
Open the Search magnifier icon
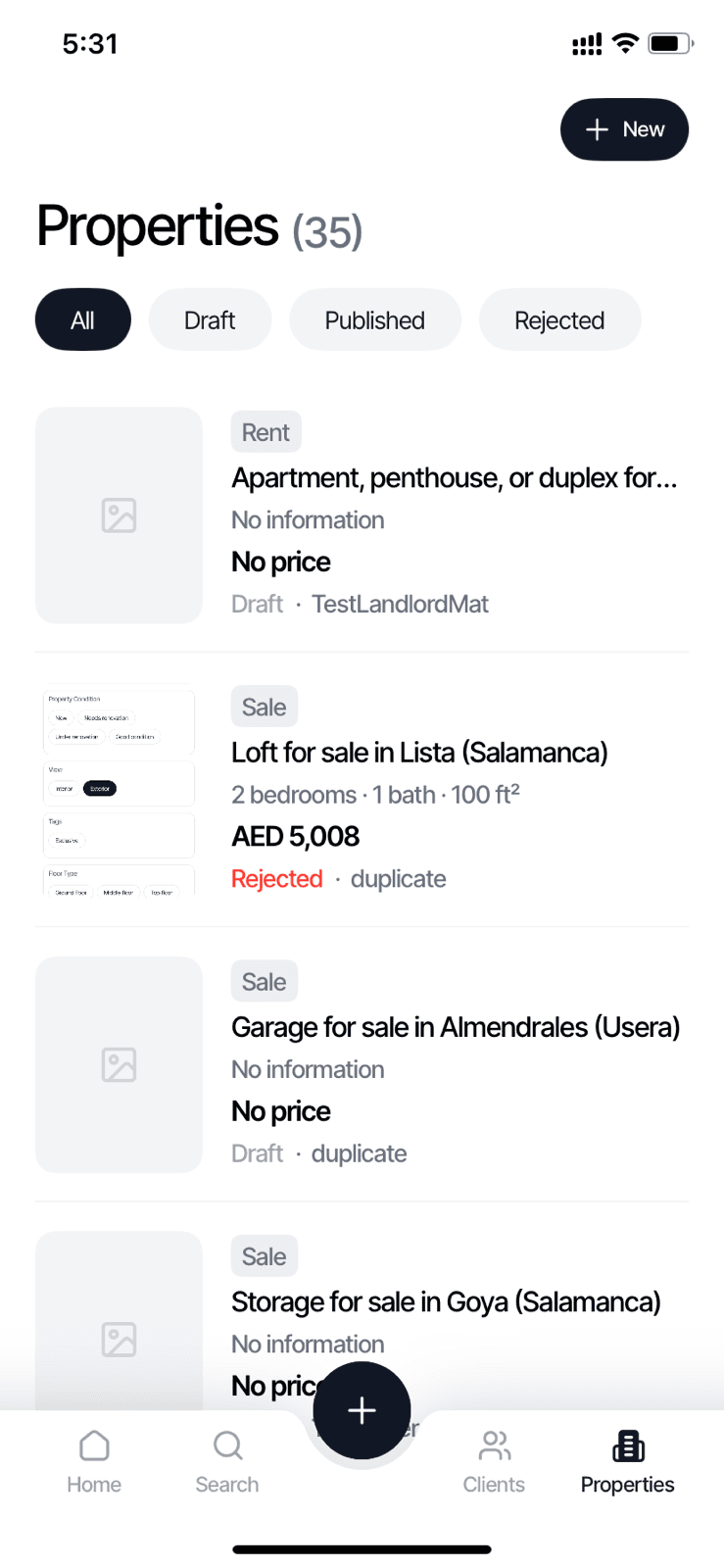[x=227, y=1447]
